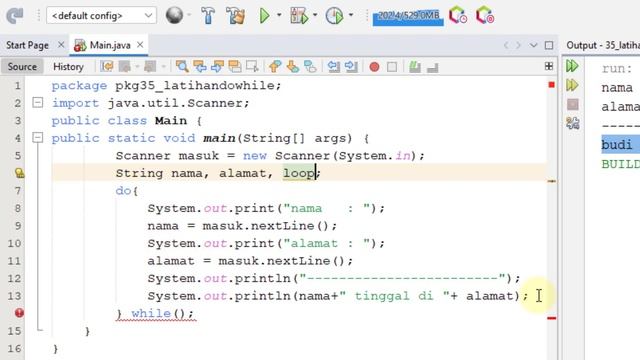Switch to the Start Page tab
Screen dimensions: 640x360
(x=27, y=45)
